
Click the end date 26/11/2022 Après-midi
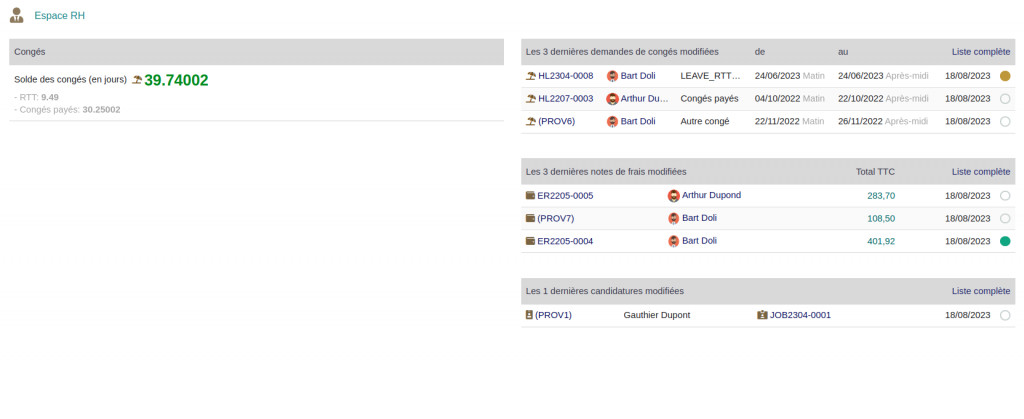click(883, 121)
